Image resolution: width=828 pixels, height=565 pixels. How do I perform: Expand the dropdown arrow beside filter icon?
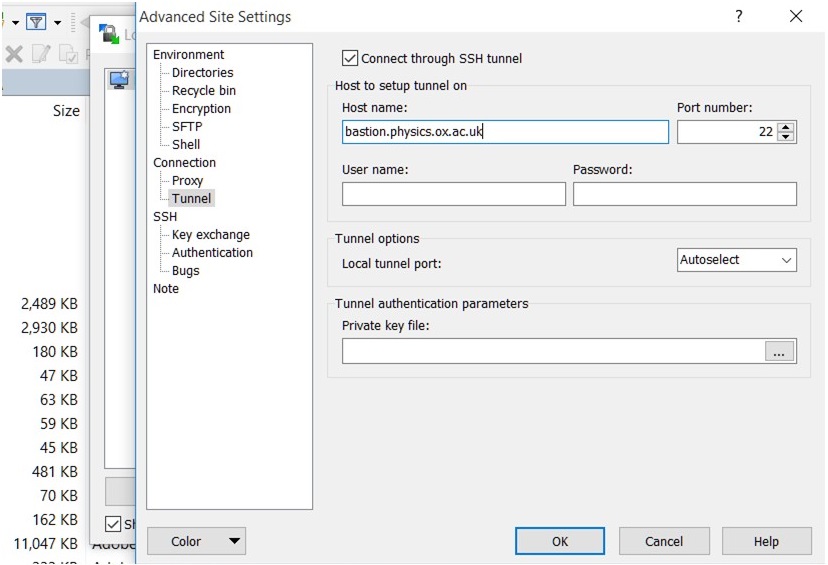pos(57,22)
